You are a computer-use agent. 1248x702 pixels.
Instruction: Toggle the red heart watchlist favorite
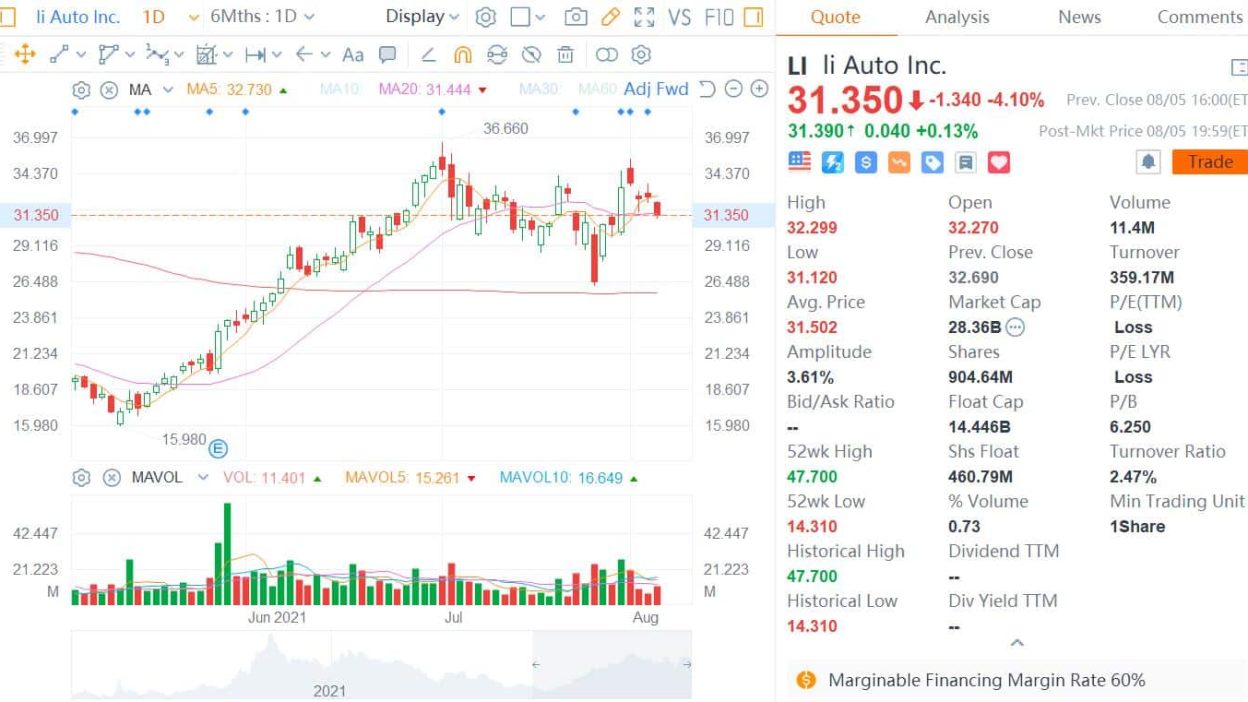(999, 162)
